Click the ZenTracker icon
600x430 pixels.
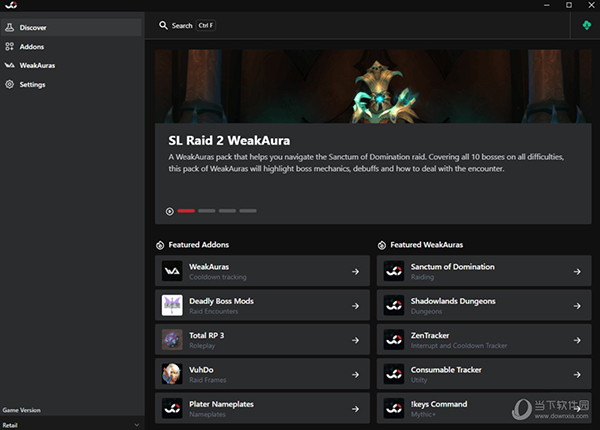click(394, 340)
